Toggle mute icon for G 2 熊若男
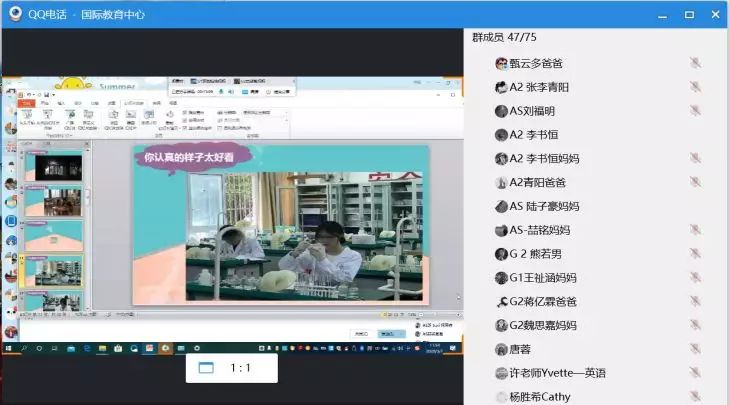 [x=695, y=253]
